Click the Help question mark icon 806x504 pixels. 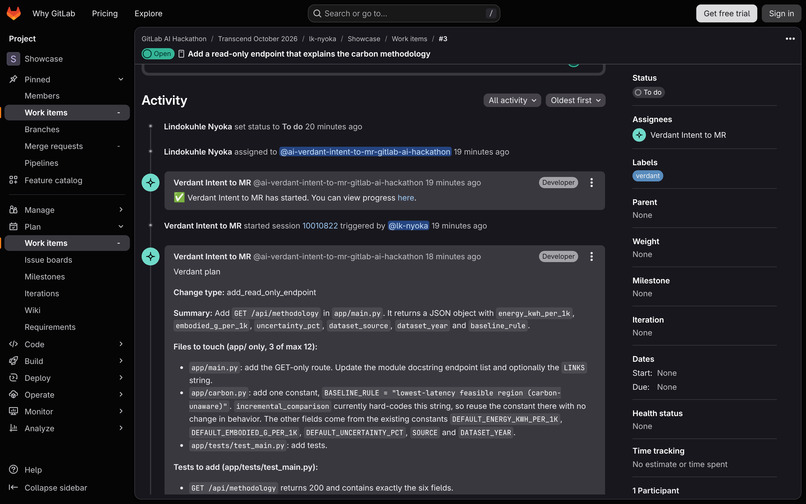pos(13,470)
